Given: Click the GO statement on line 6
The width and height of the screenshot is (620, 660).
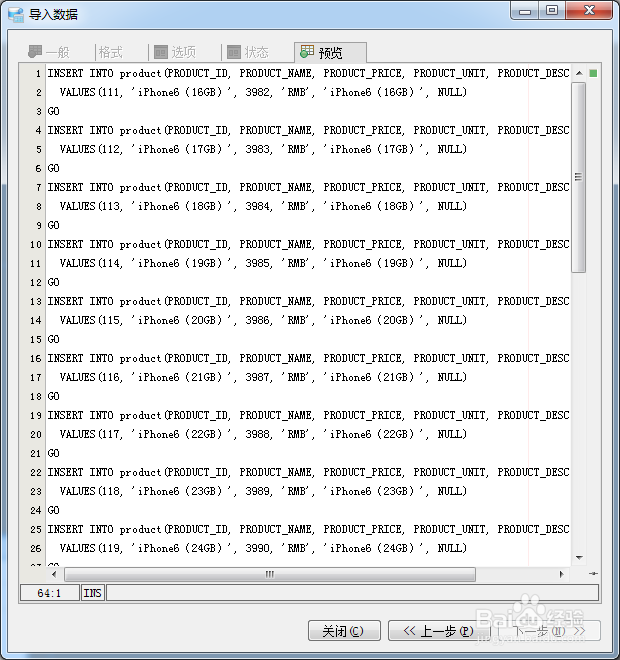Looking at the screenshot, I should [53, 168].
